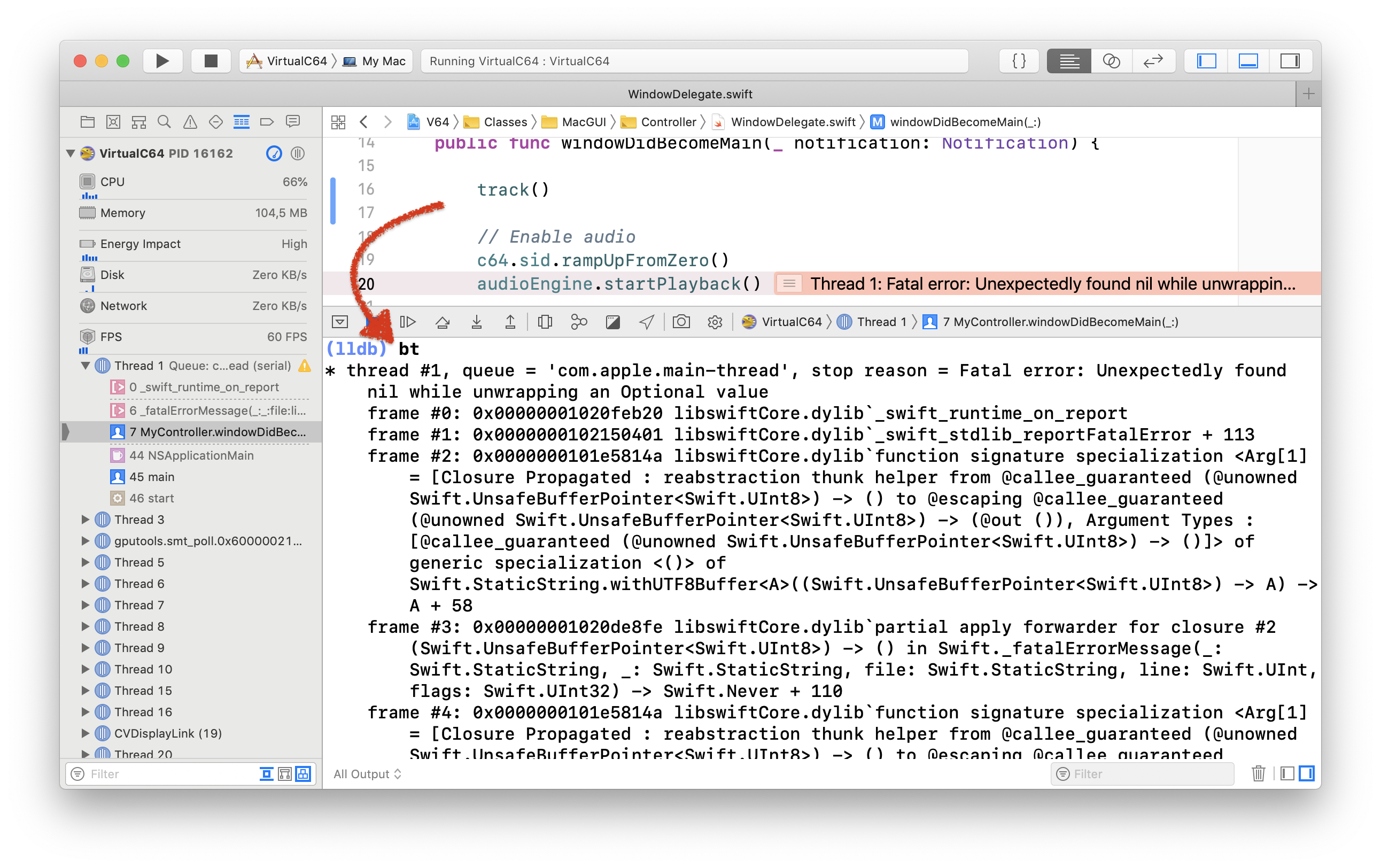Click the Stop button in toolbar
The height and width of the screenshot is (868, 1381).
click(x=211, y=61)
